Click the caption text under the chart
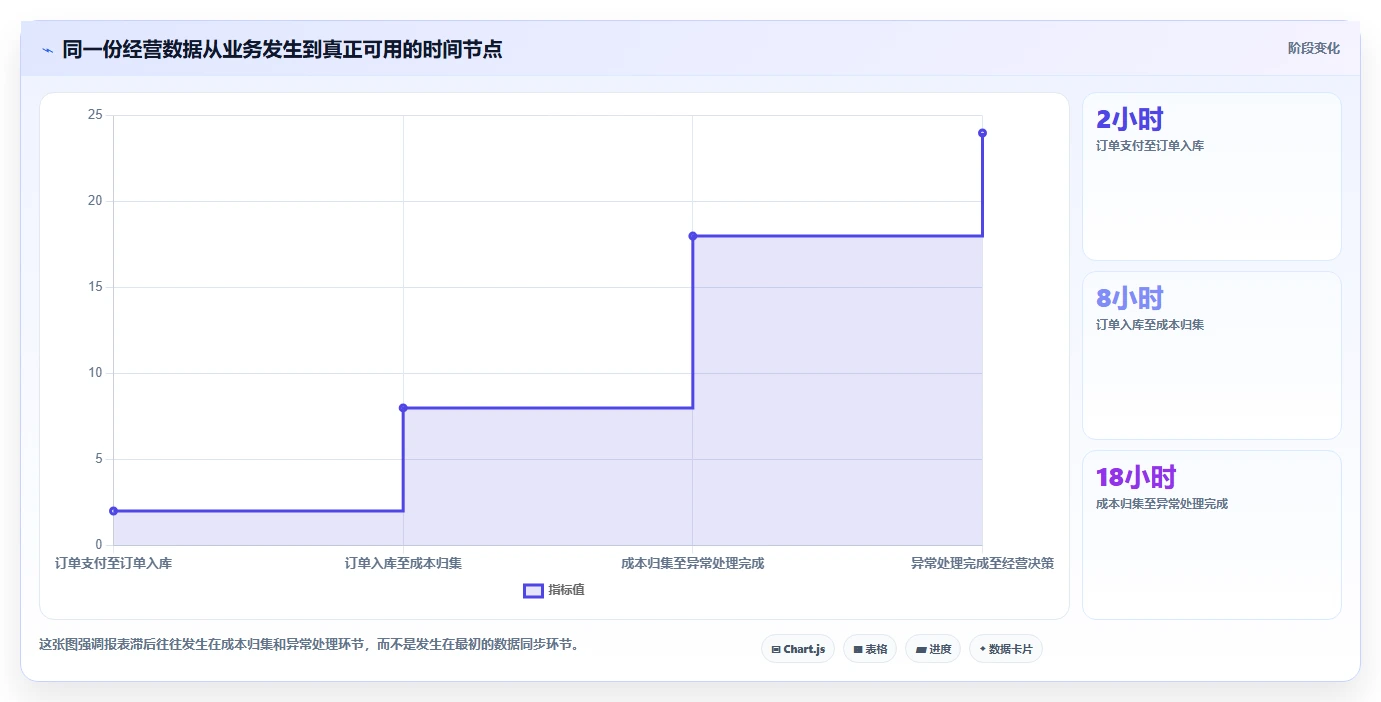 point(309,644)
